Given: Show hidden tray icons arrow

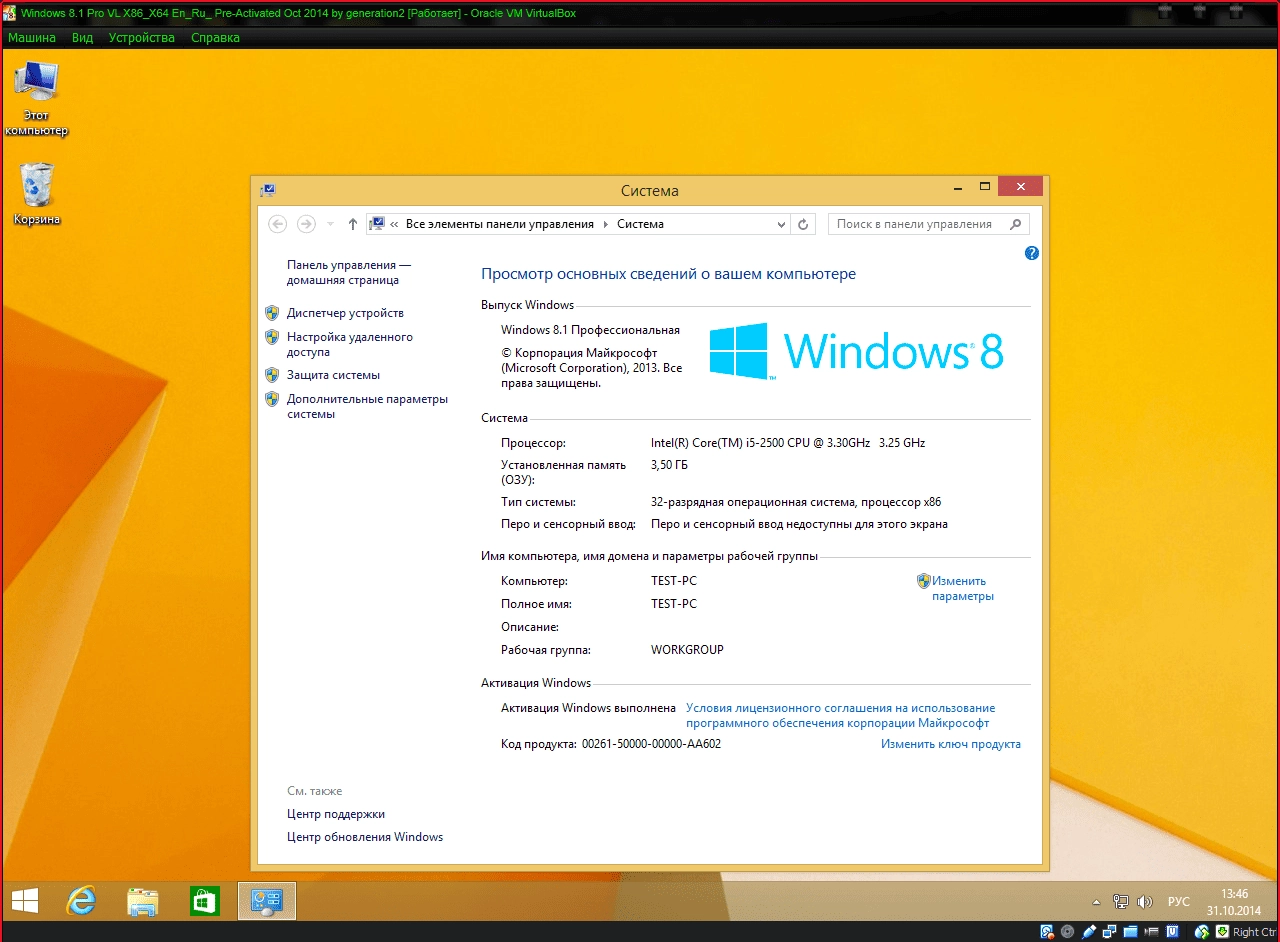Looking at the screenshot, I should coord(1096,902).
